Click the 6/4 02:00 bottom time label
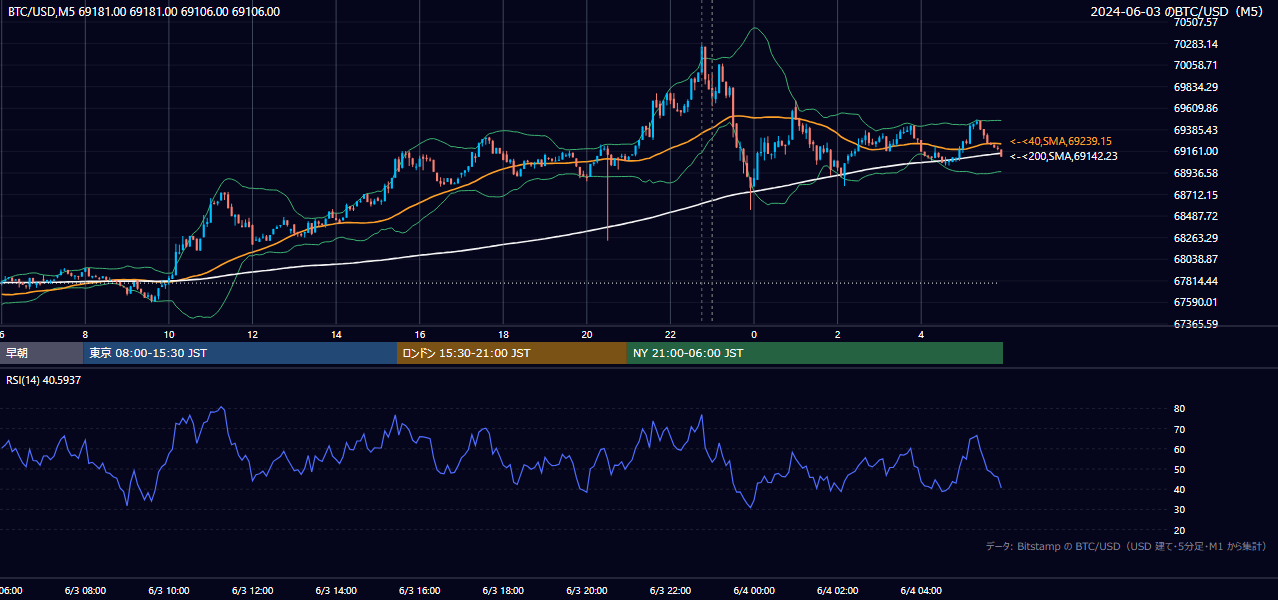Image resolution: width=1278 pixels, height=600 pixels. pyautogui.click(x=838, y=591)
